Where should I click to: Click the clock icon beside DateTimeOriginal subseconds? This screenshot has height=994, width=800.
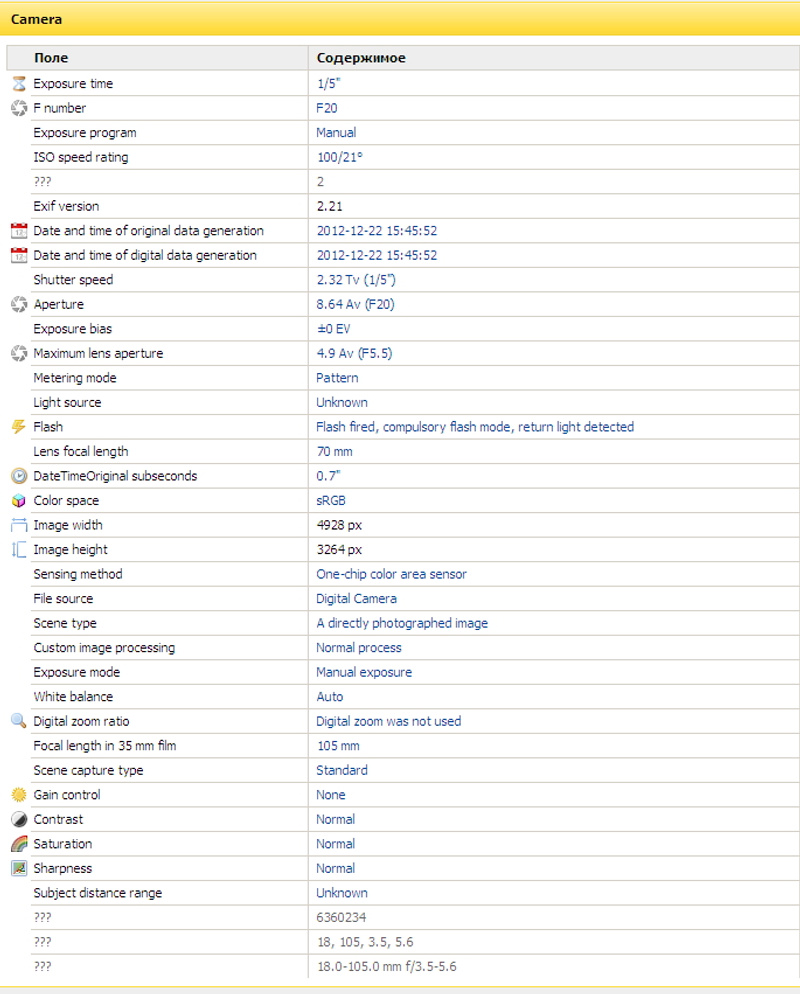point(18,476)
